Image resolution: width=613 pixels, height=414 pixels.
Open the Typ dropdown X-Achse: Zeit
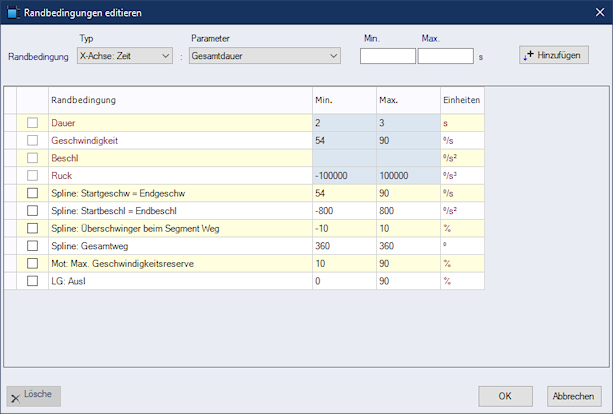[x=125, y=56]
